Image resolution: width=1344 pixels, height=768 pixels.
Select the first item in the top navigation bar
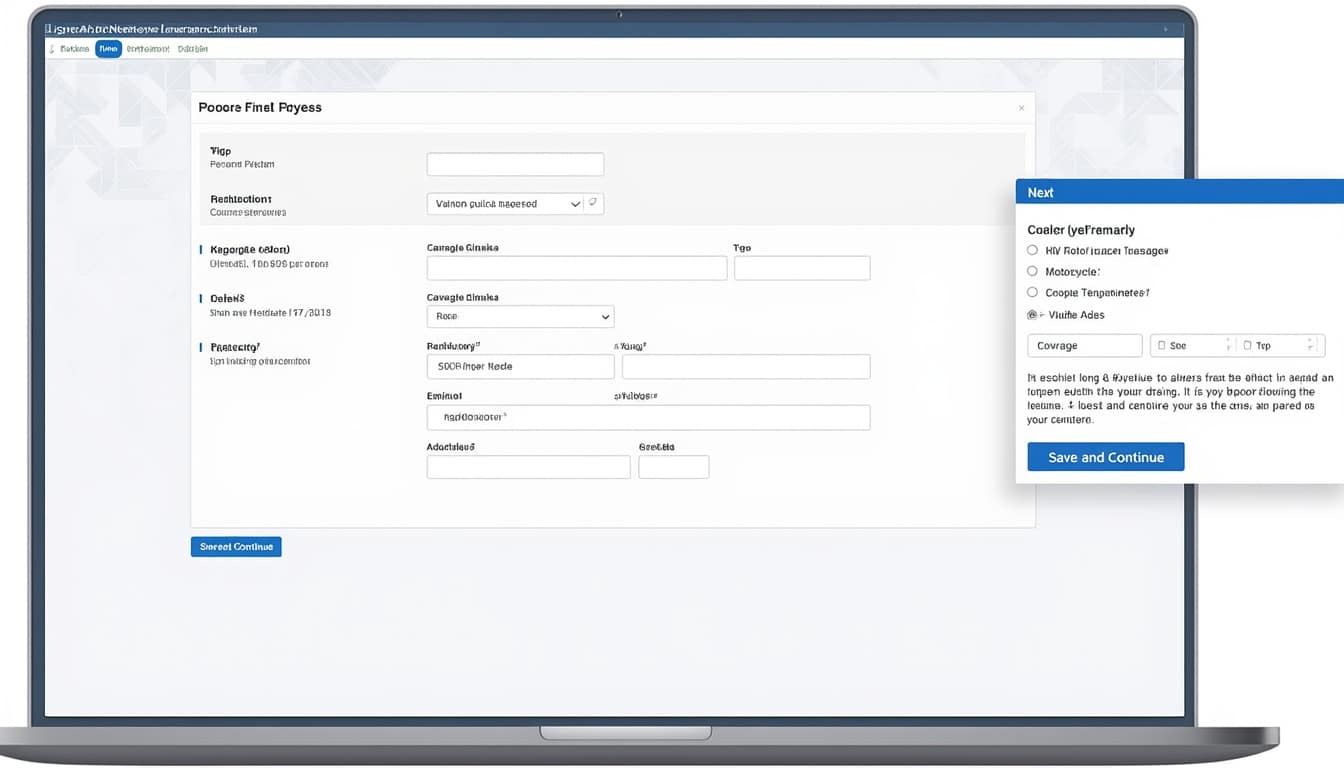coord(74,48)
